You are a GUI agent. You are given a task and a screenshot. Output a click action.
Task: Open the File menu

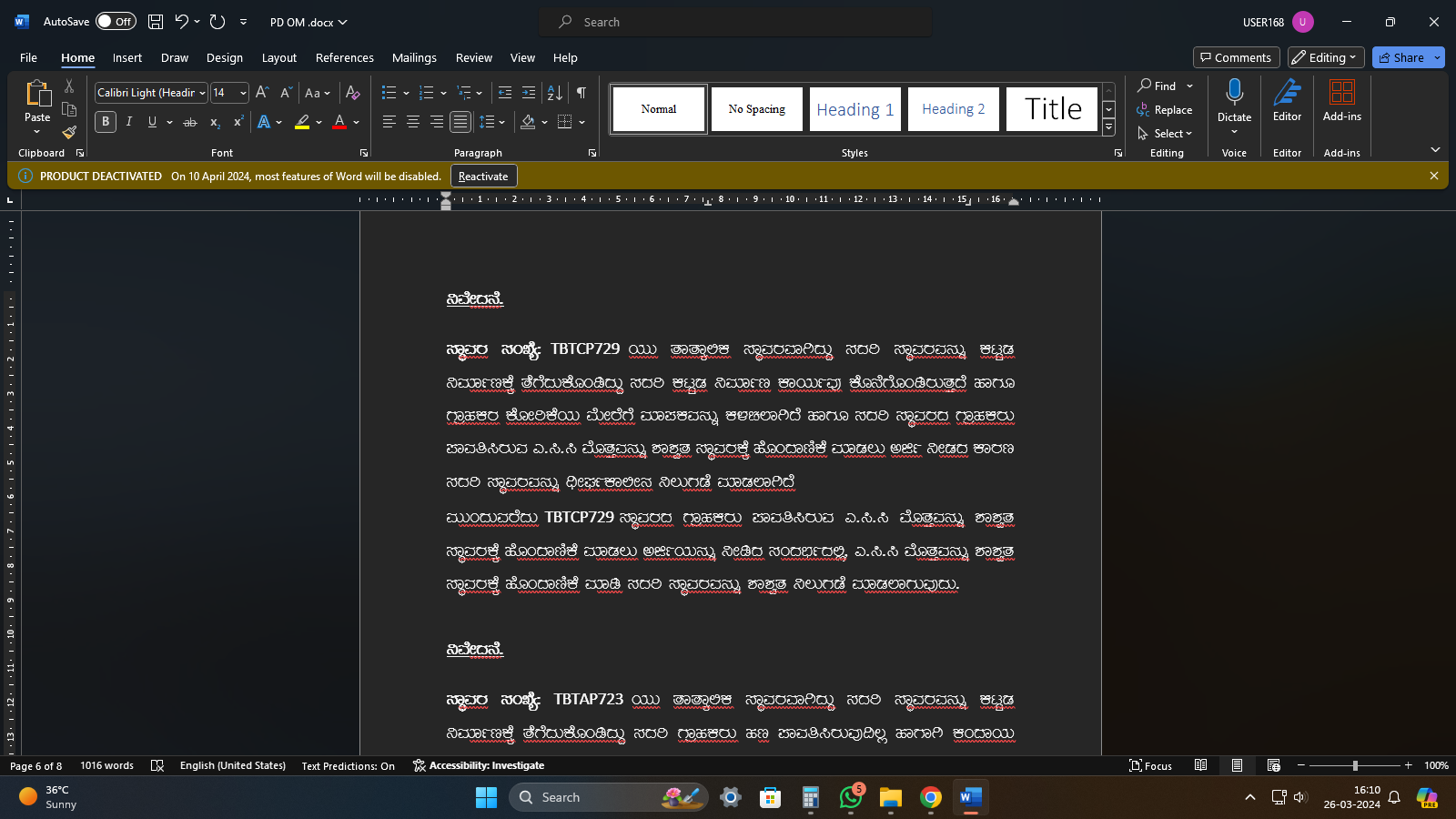pyautogui.click(x=28, y=57)
